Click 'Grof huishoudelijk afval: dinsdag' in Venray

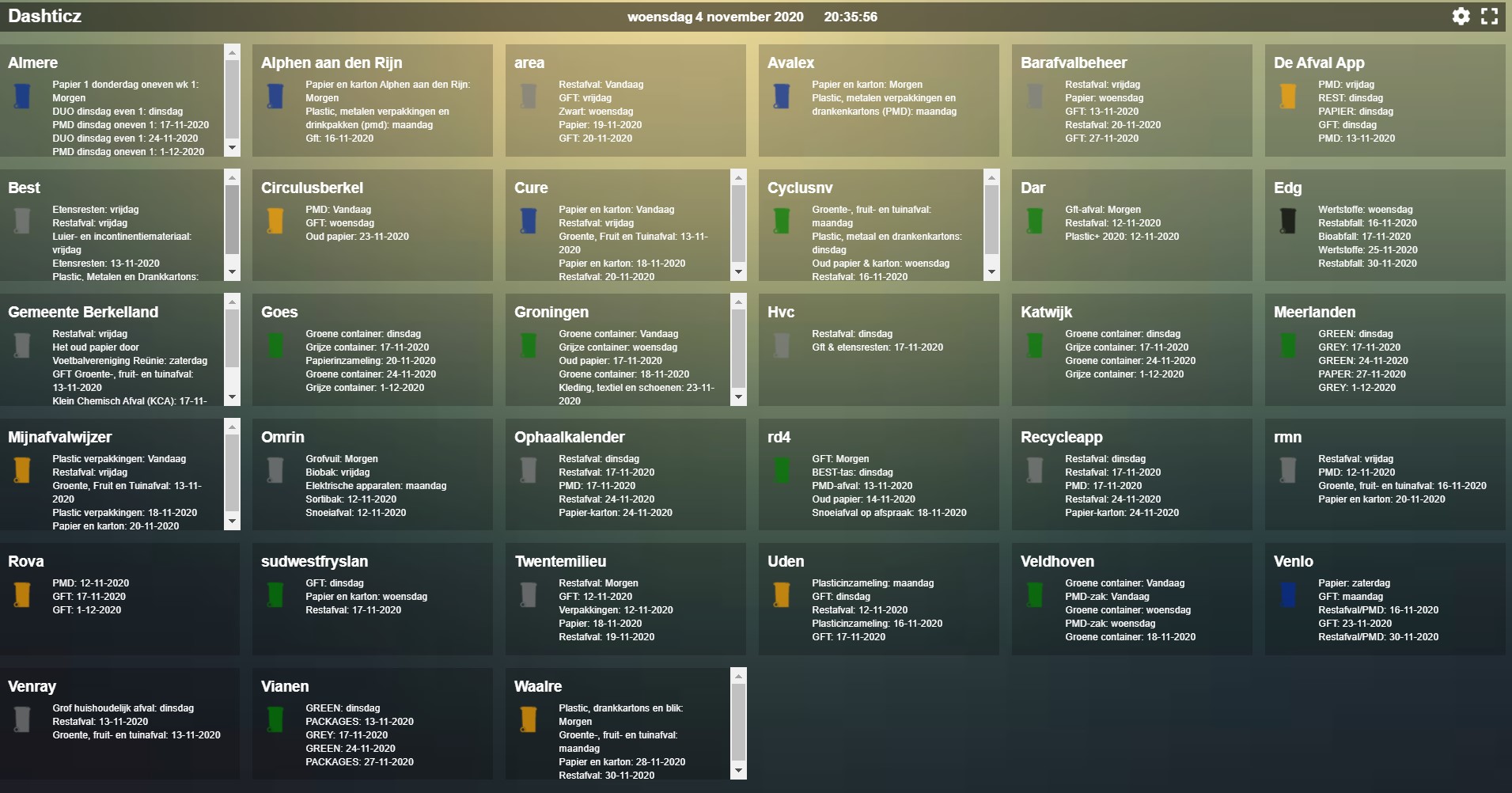[x=123, y=708]
